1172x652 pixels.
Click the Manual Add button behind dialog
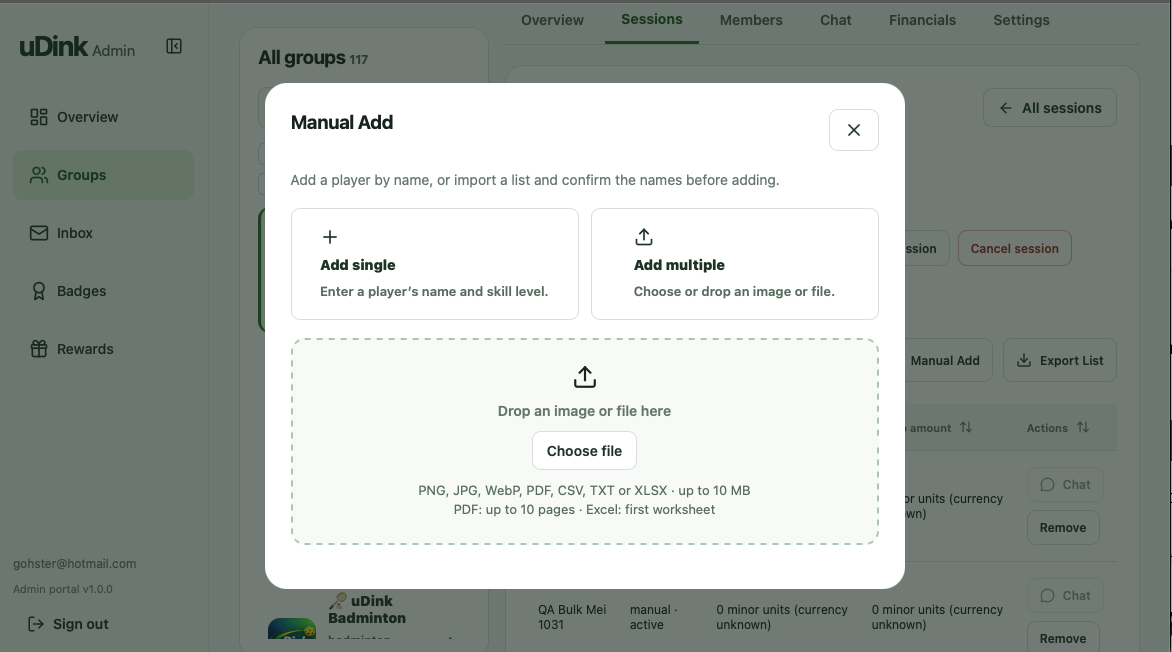coord(946,360)
